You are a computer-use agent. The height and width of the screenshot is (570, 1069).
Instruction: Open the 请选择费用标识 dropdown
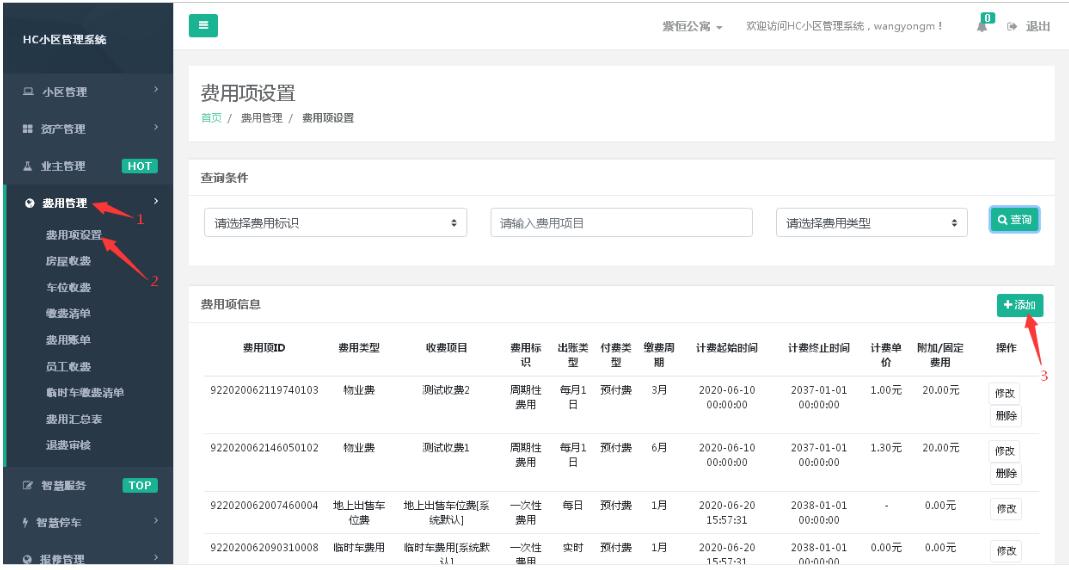pyautogui.click(x=335, y=224)
